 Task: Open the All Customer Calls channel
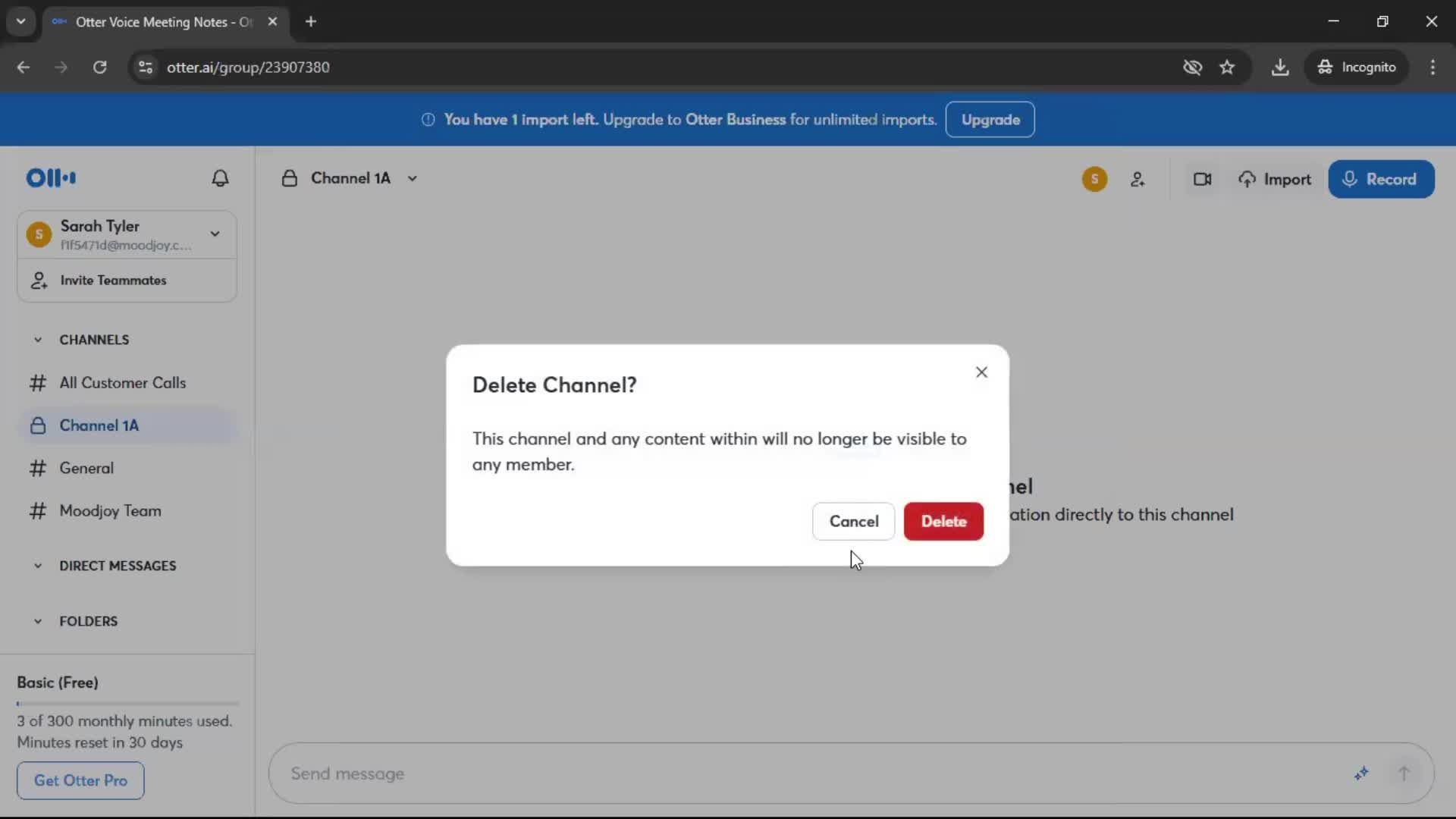122,383
